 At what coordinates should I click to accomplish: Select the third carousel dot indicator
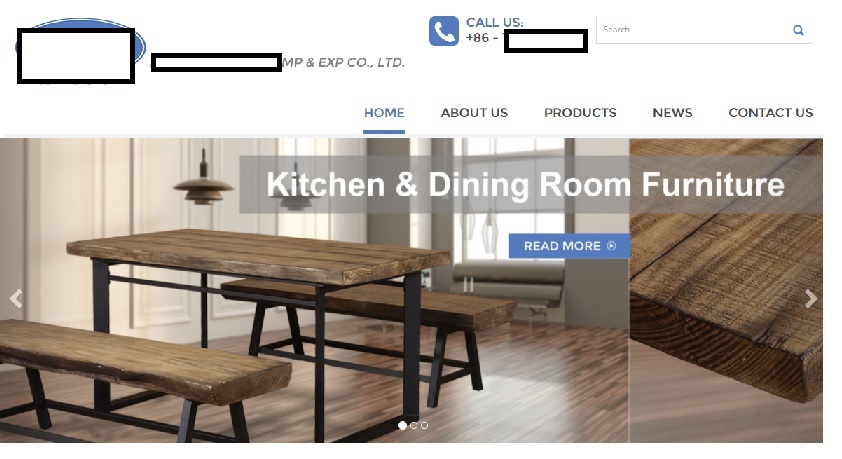tap(424, 425)
